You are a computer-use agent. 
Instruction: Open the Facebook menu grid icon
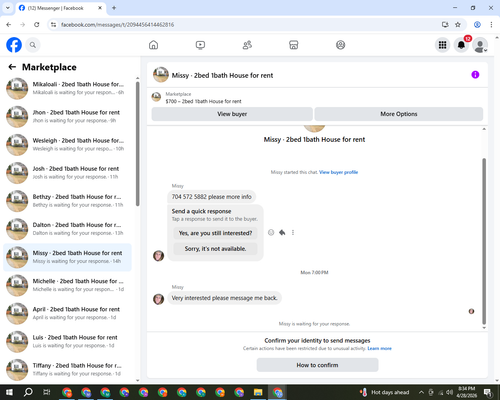tap(442, 45)
